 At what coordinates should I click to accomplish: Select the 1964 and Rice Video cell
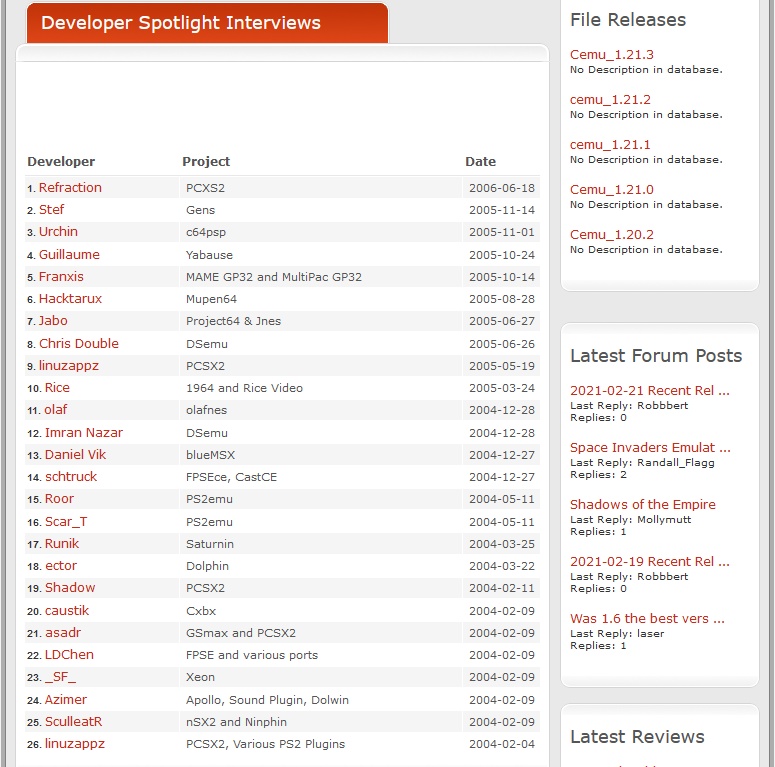point(320,388)
